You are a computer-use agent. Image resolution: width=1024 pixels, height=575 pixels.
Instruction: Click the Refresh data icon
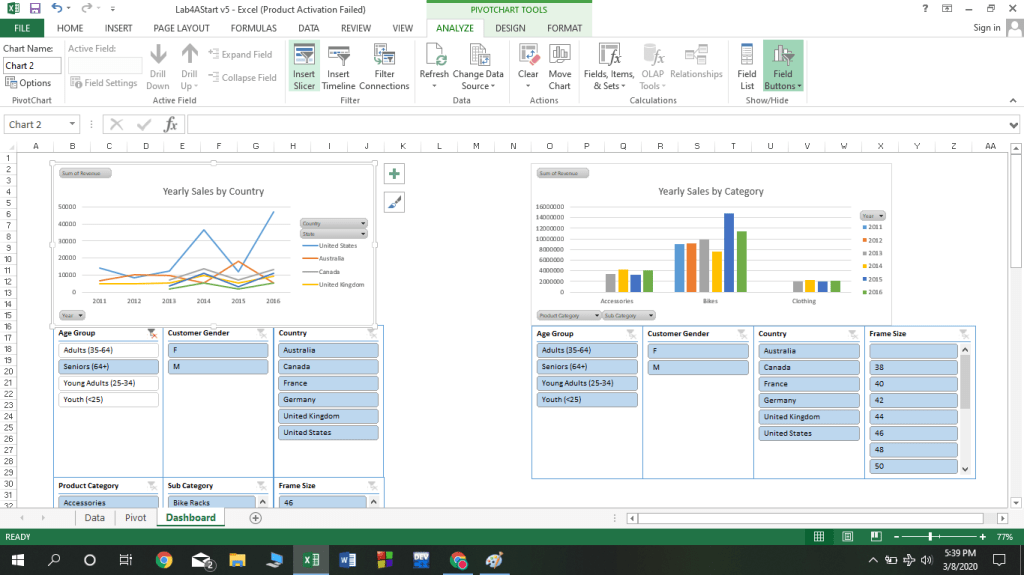(x=434, y=56)
